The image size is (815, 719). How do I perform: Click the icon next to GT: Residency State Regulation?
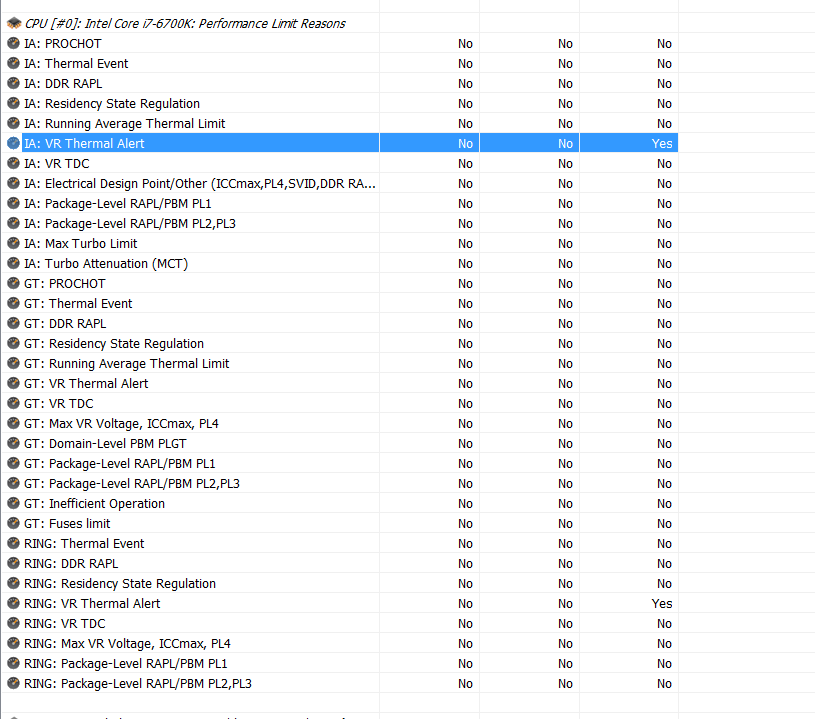14,344
